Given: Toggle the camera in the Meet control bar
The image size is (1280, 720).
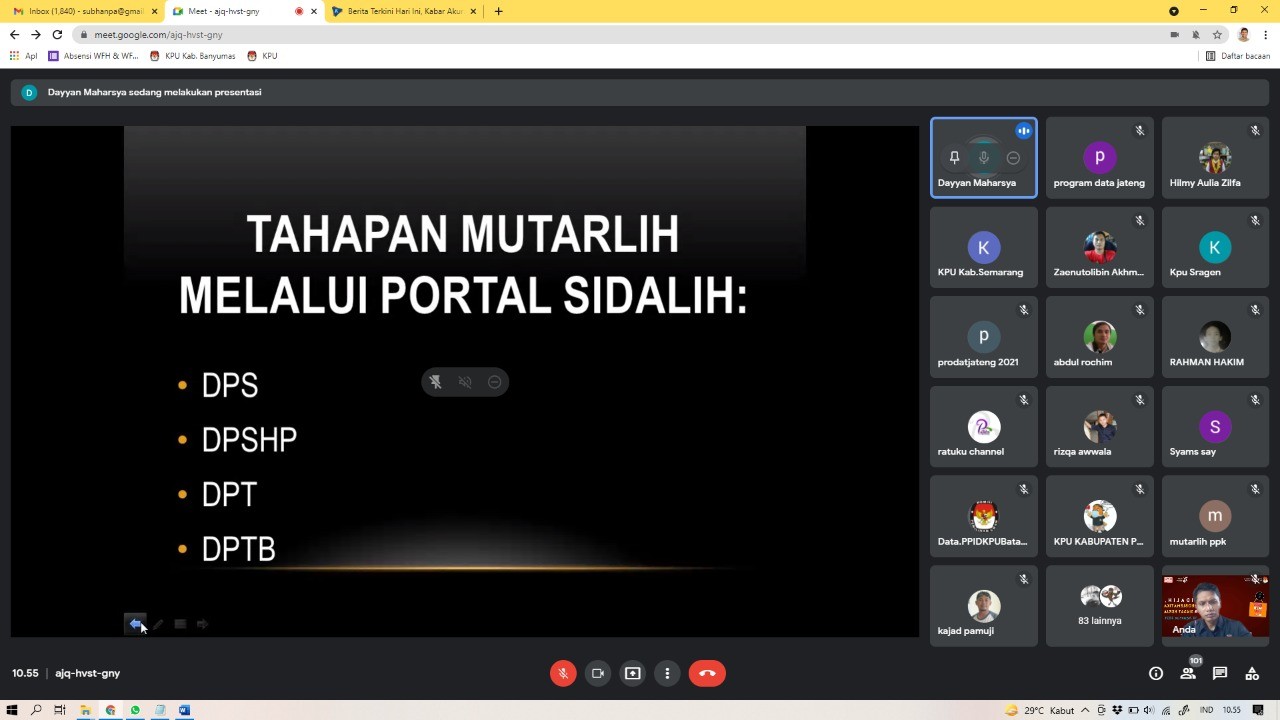Looking at the screenshot, I should point(598,673).
